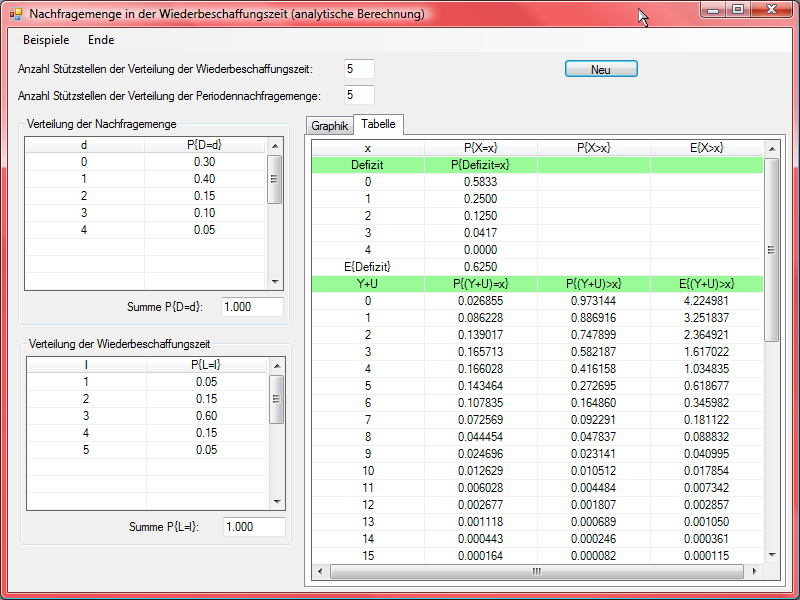Click the E{X>x} column header

(706, 148)
